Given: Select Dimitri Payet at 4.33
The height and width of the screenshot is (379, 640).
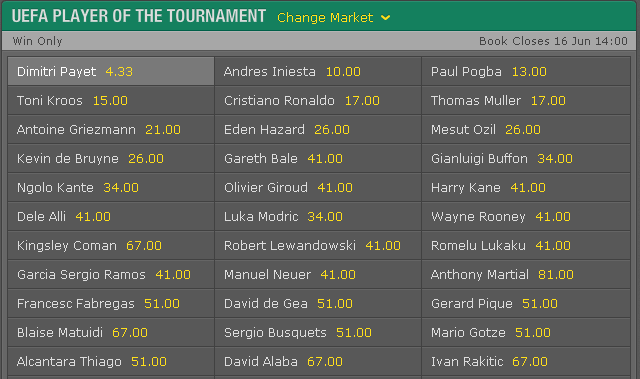Looking at the screenshot, I should 111,71.
